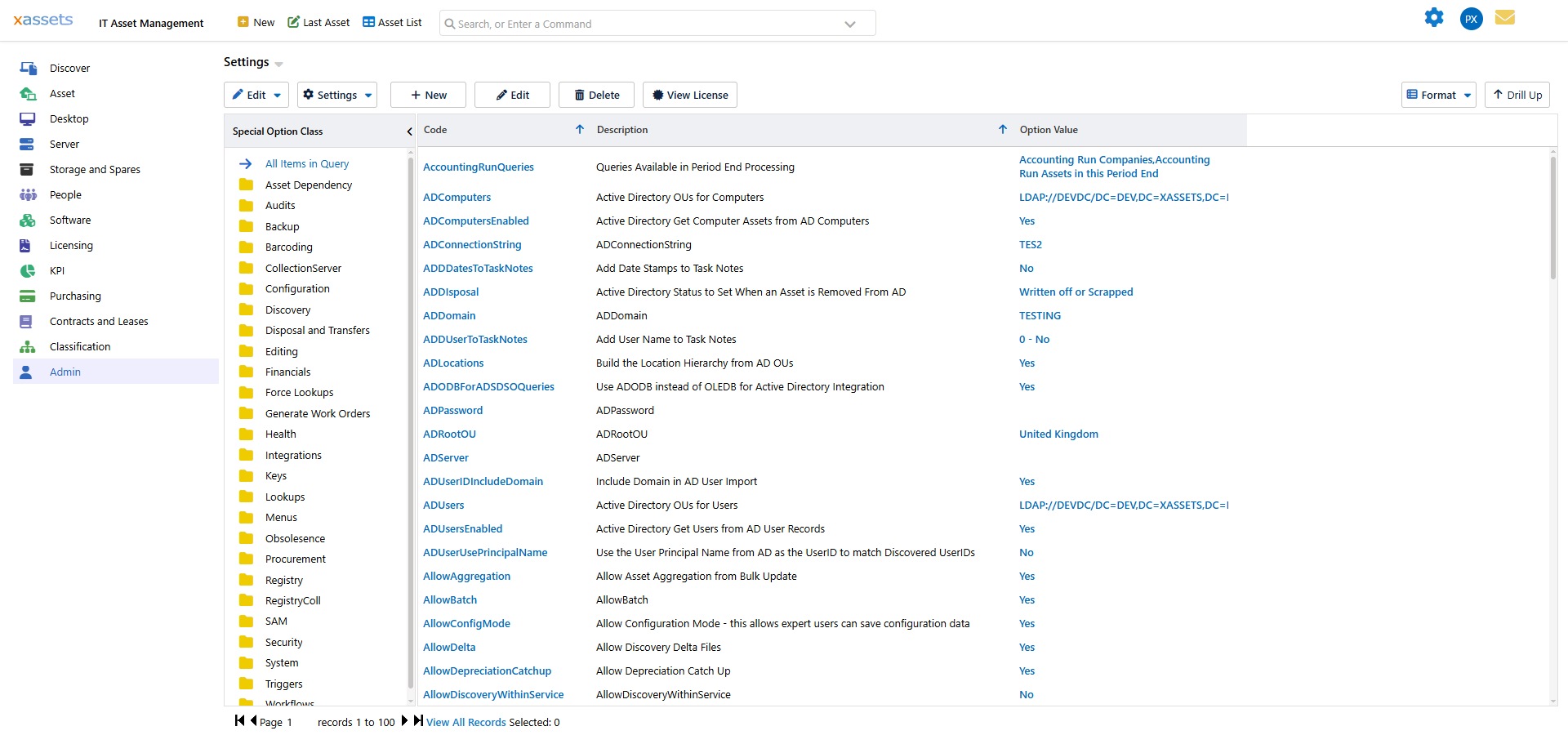Go to next page of records

[404, 721]
